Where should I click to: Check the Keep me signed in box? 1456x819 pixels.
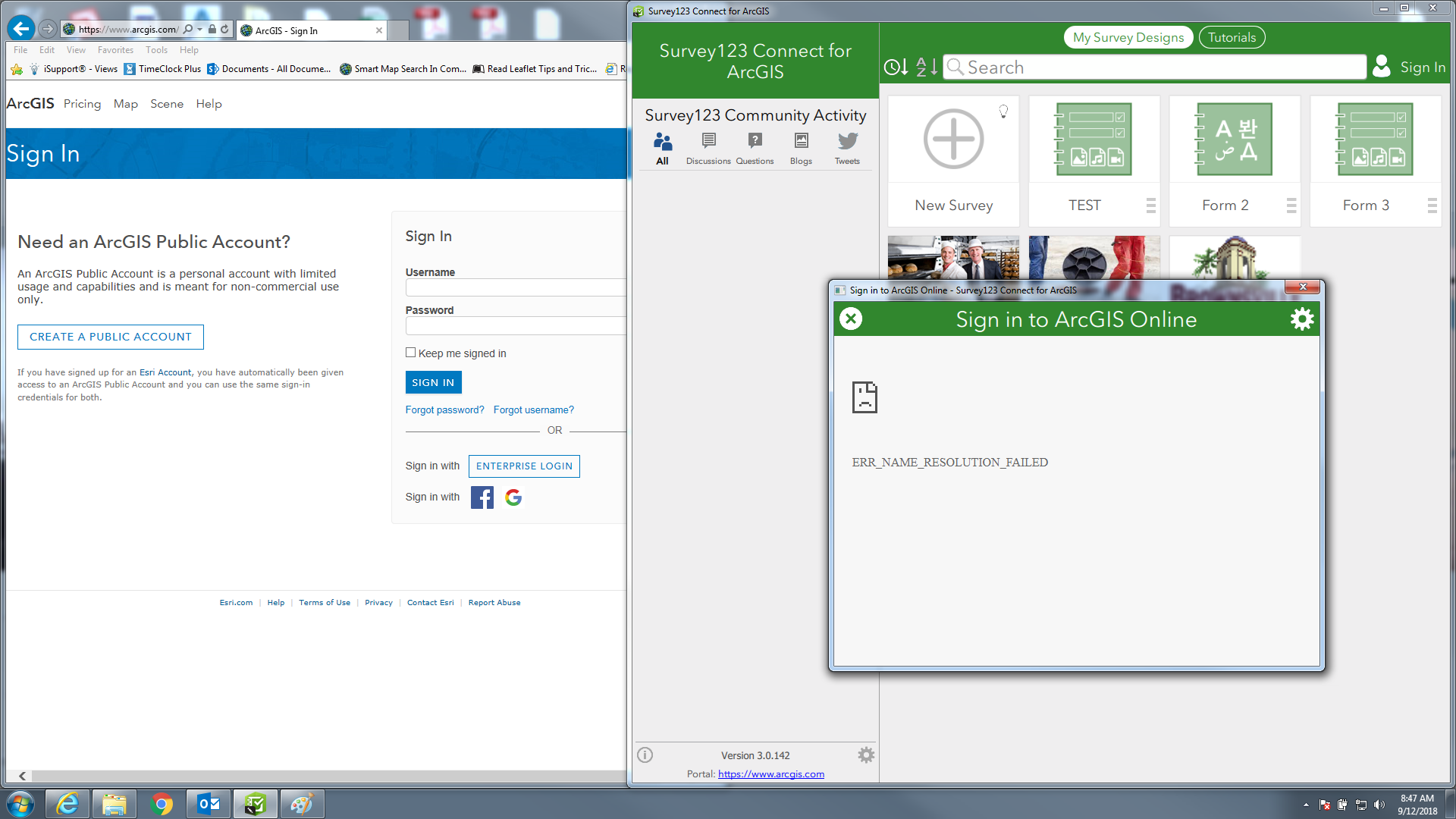coord(411,353)
